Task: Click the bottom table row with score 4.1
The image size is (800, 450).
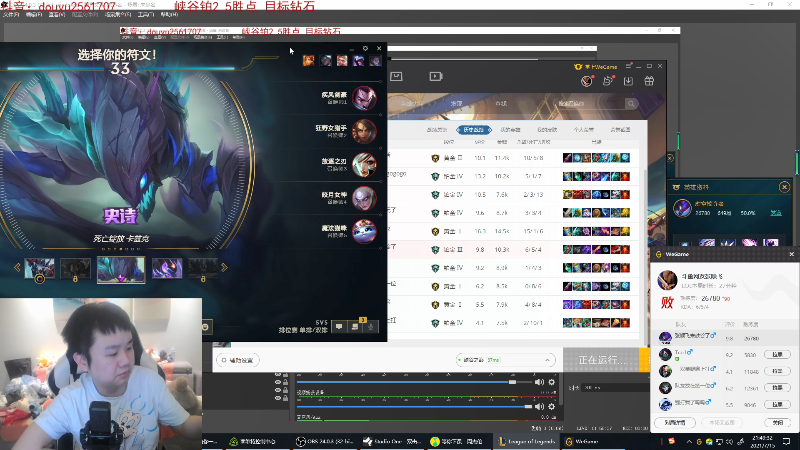Action: [514, 323]
